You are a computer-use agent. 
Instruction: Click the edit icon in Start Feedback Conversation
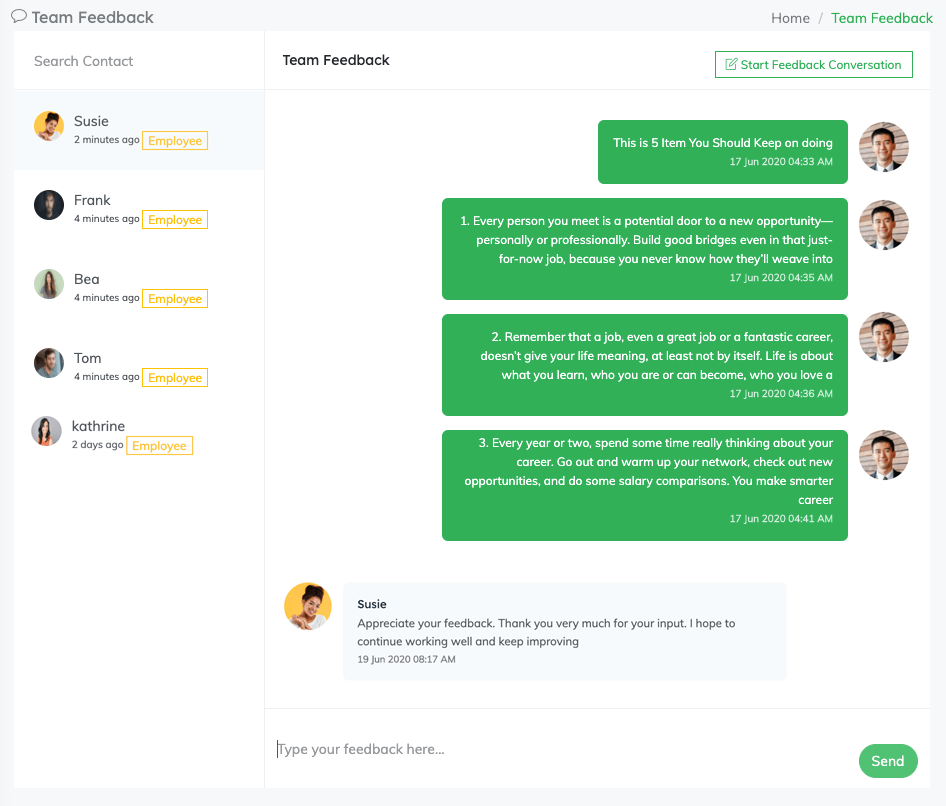click(731, 65)
